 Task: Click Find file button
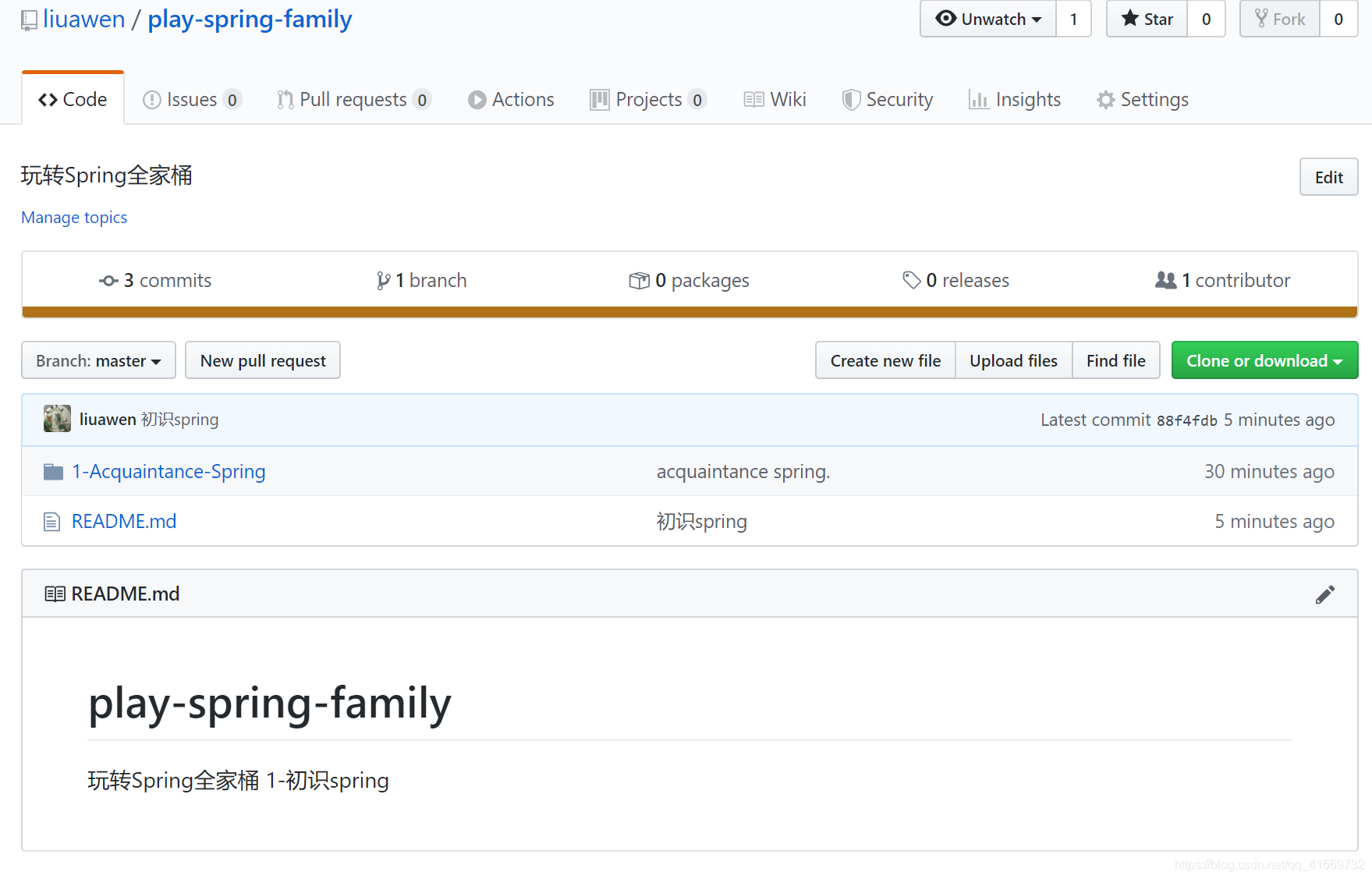click(1115, 360)
